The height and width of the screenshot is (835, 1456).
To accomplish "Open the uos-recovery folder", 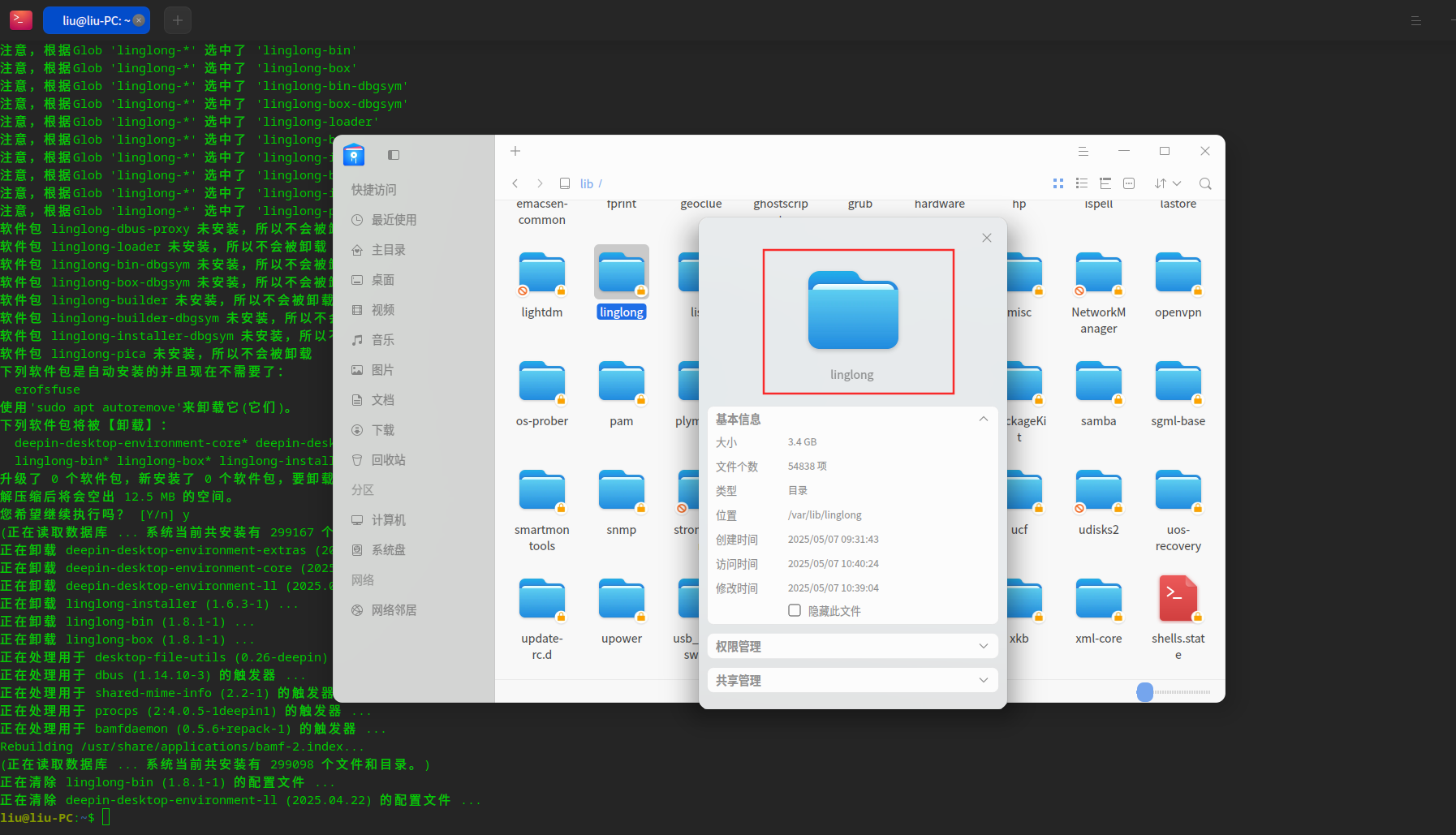I will click(x=1178, y=492).
